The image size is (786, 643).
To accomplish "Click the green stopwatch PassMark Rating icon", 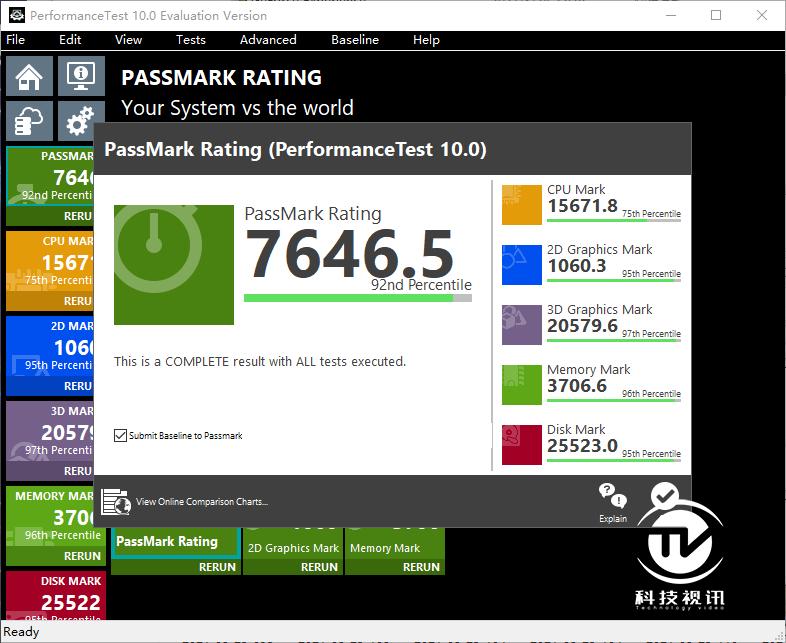I will click(174, 265).
